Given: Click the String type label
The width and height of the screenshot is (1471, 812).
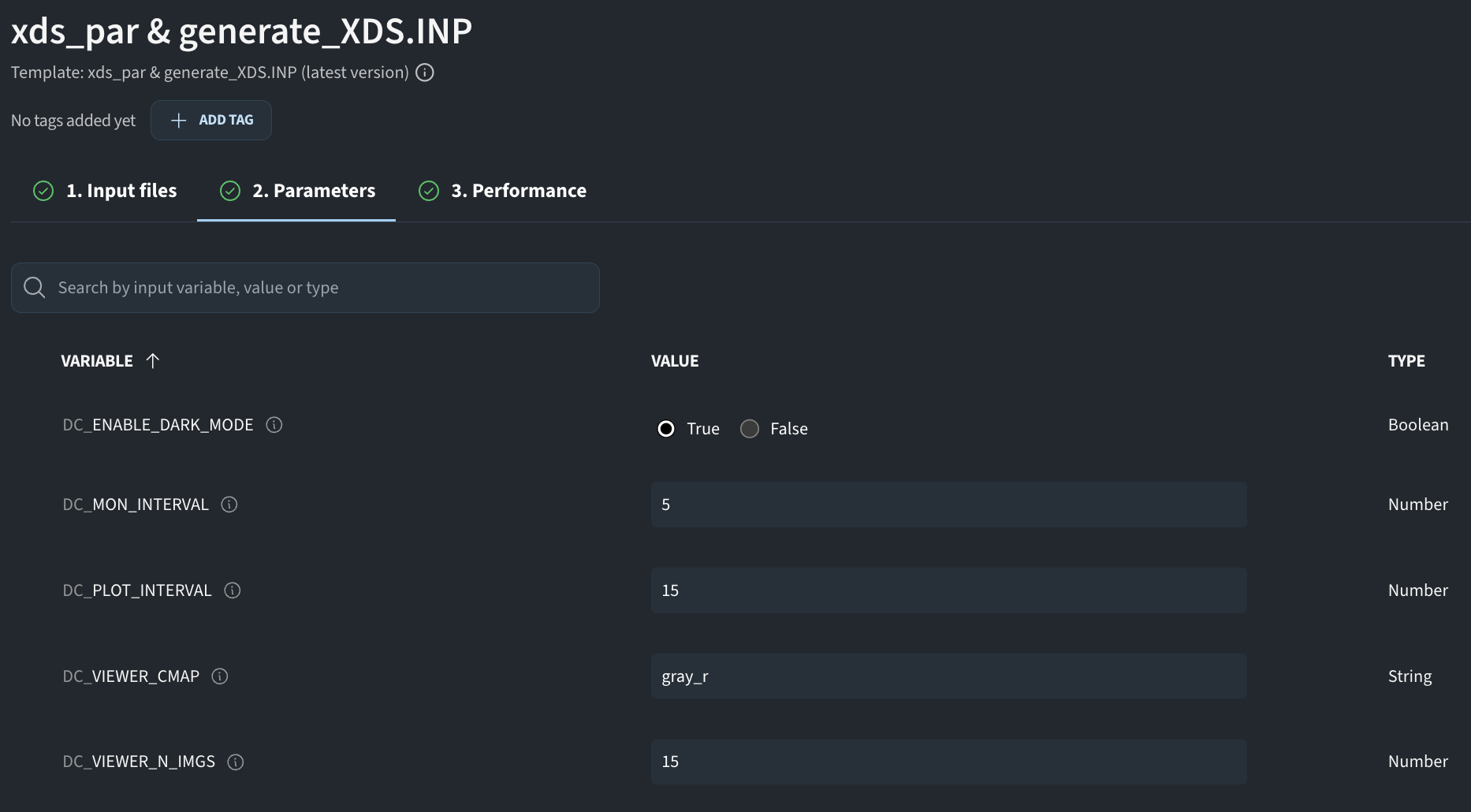Looking at the screenshot, I should pos(1410,676).
